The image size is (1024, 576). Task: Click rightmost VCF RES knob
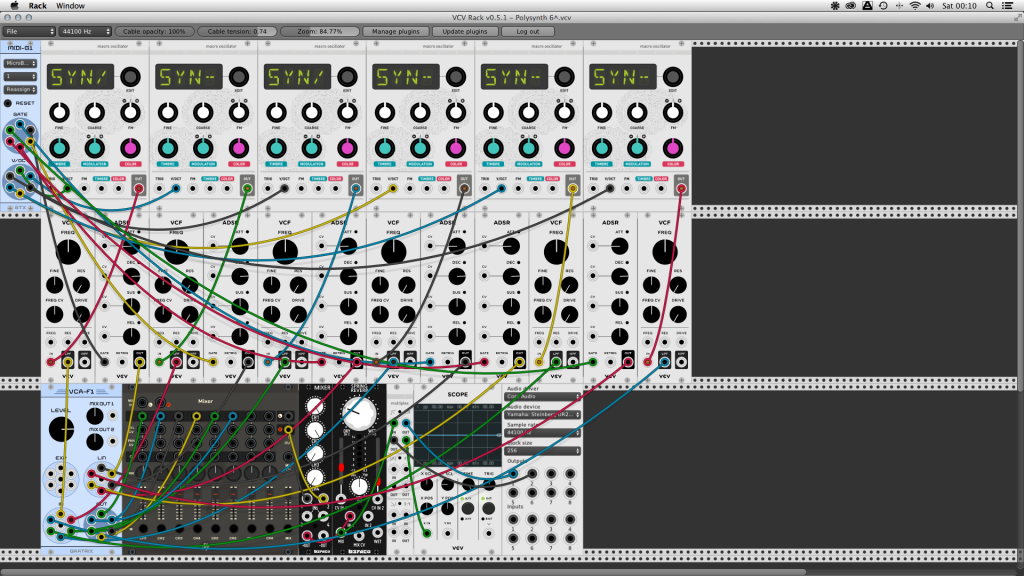[x=678, y=285]
